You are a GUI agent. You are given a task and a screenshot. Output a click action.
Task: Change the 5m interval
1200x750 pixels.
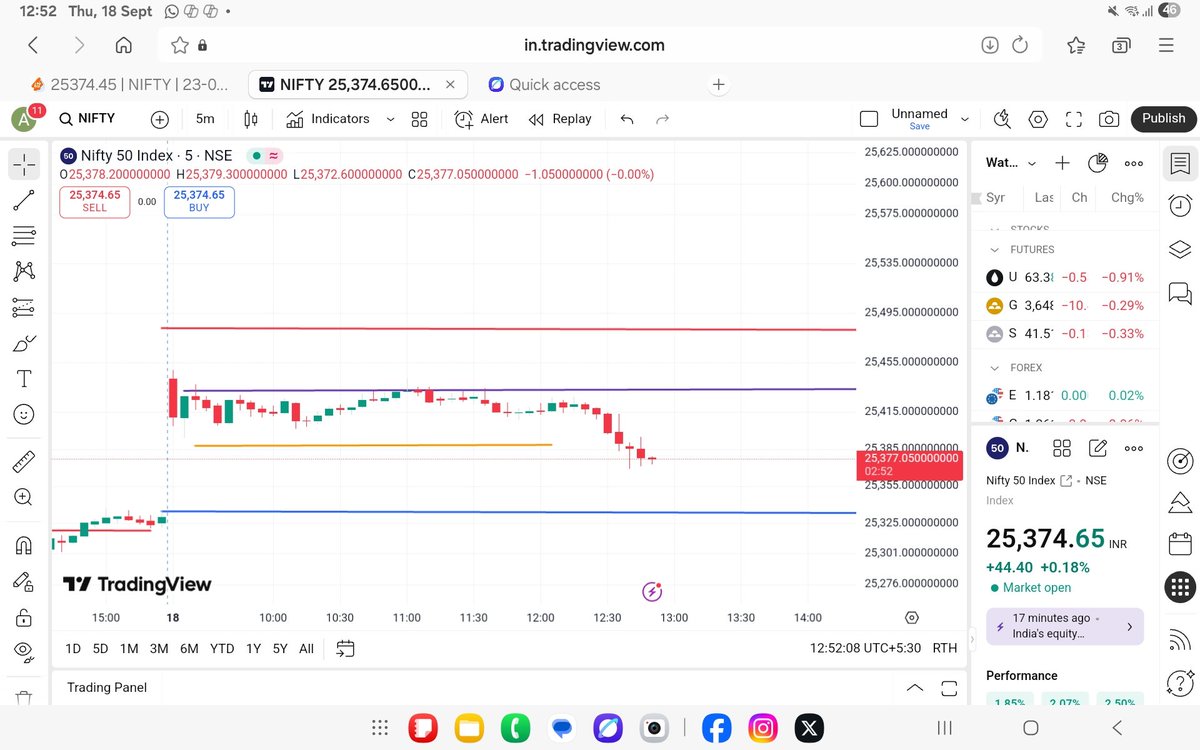click(205, 119)
